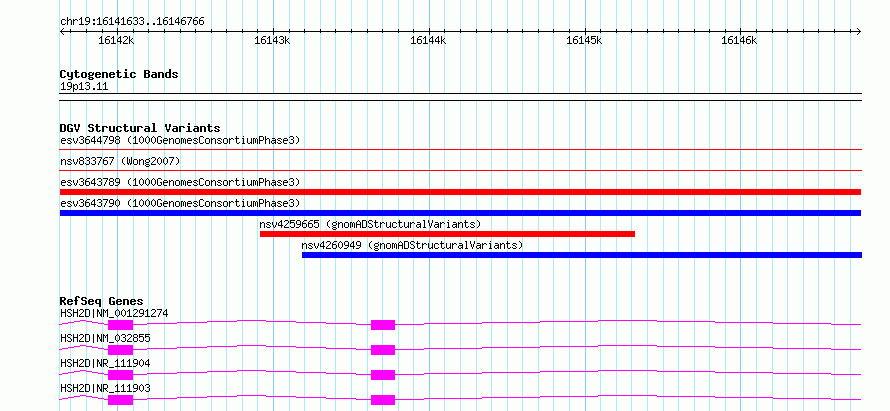890x411 pixels.
Task: Open transcript label HSH2D|NM_032855
Action: (105, 338)
